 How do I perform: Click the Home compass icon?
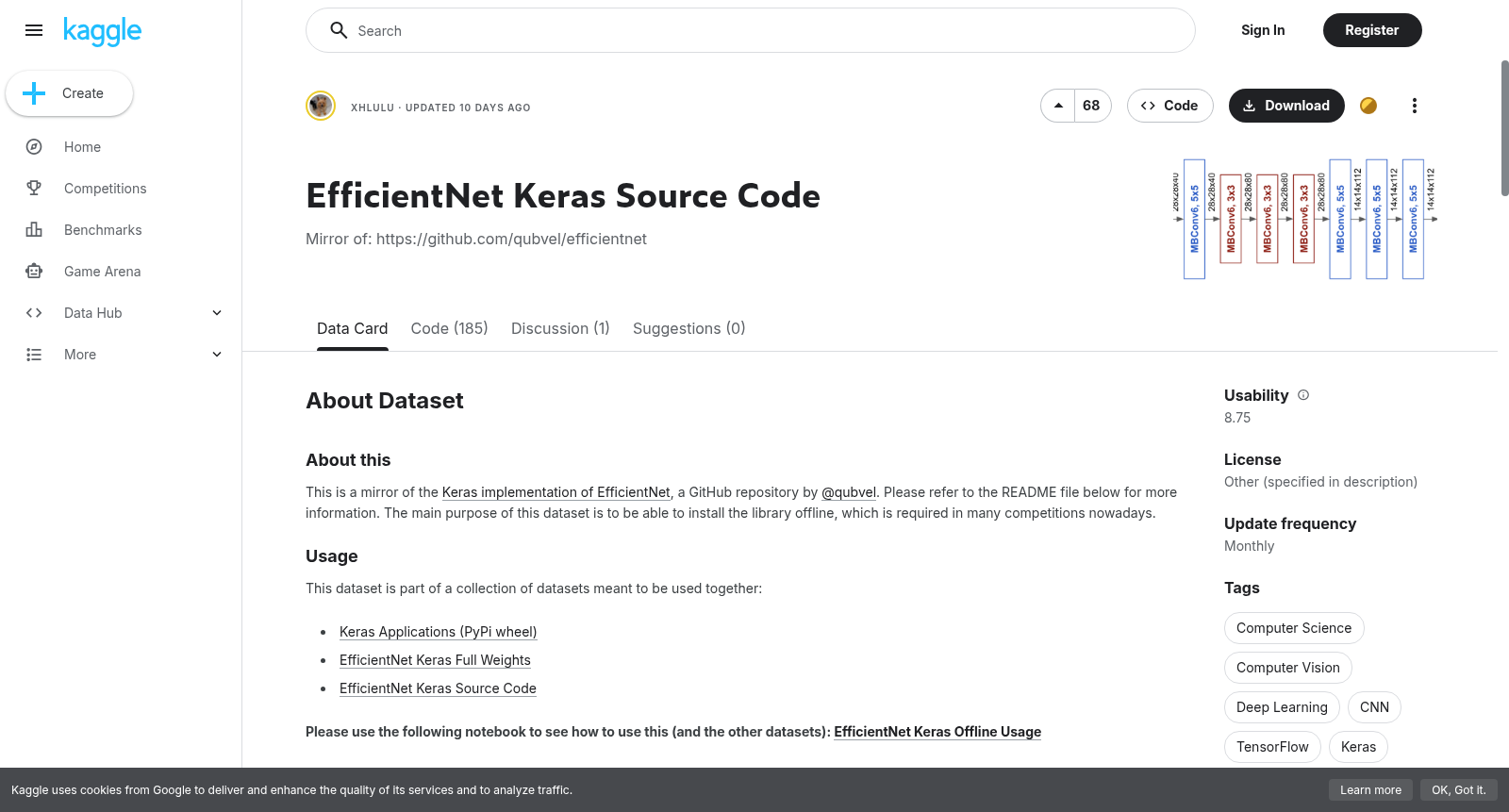click(34, 147)
